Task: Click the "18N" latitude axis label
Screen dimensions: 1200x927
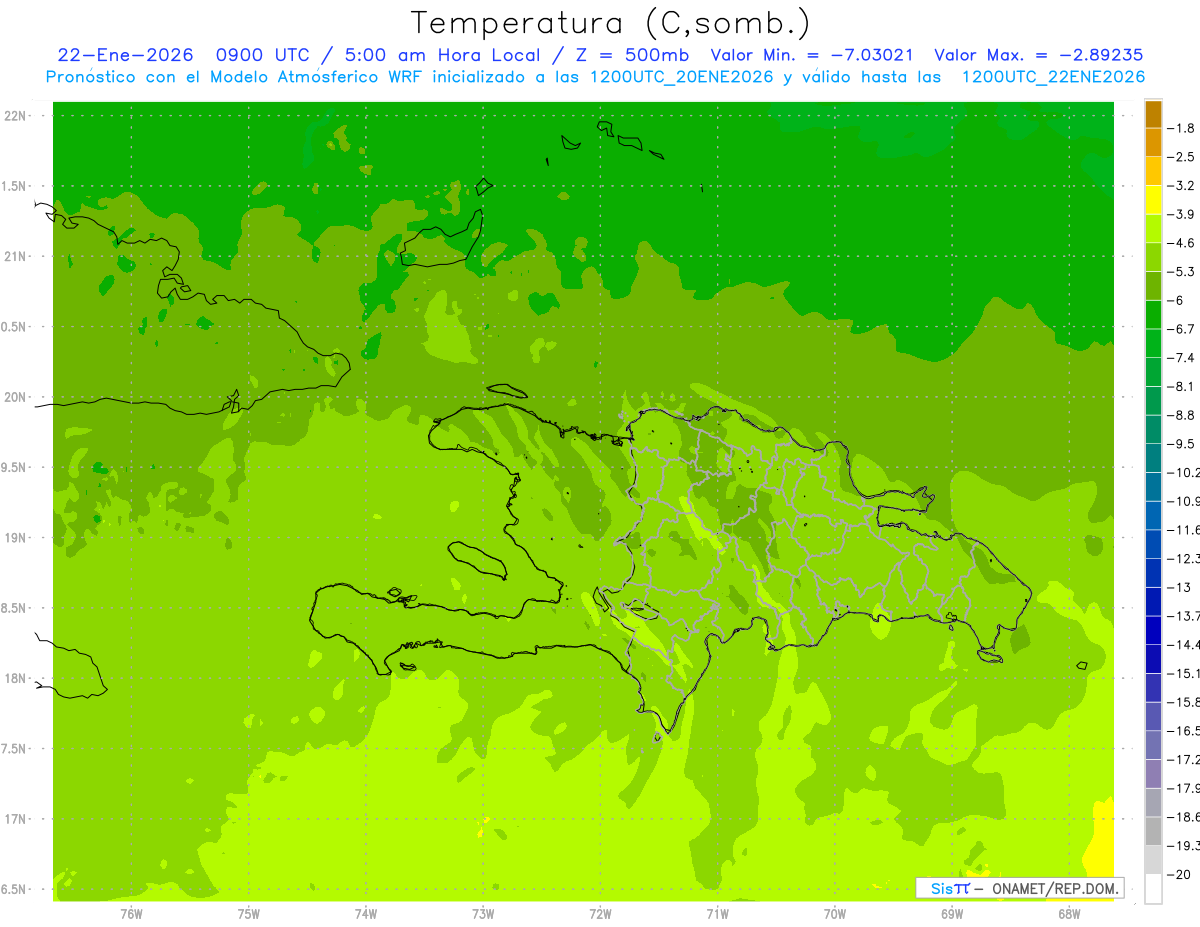Action: [17, 679]
